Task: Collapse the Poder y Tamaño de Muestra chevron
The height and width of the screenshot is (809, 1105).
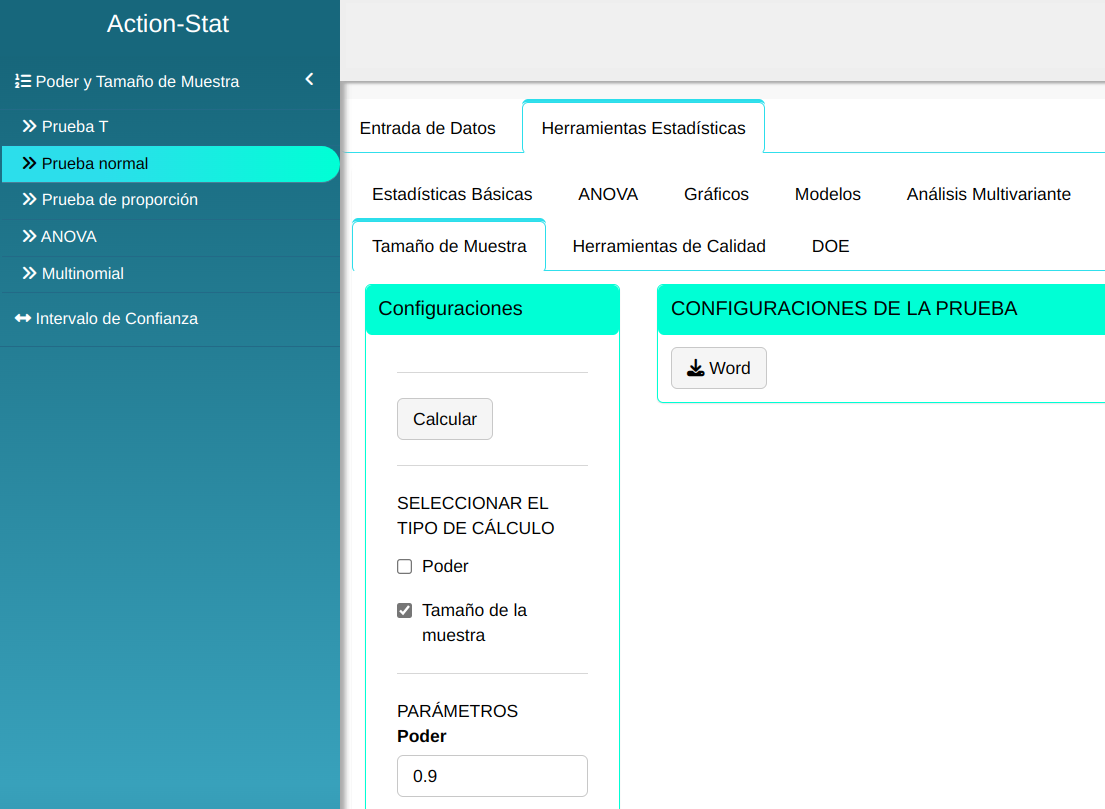Action: click(x=309, y=79)
